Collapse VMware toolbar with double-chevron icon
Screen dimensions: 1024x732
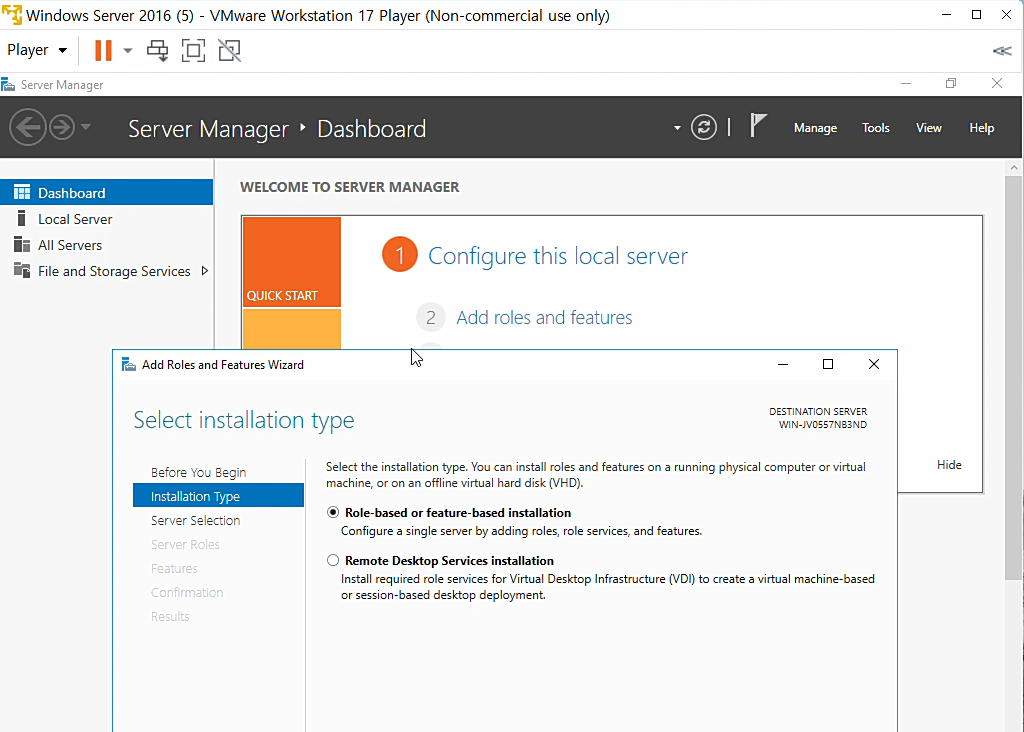coord(1002,51)
